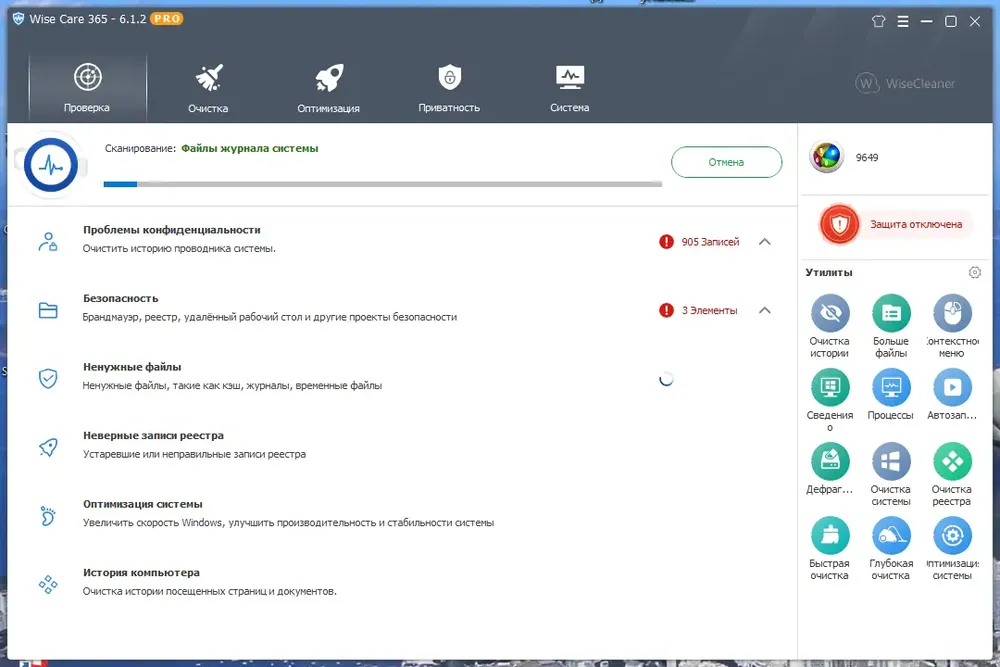Click the WiseCleaner logo link
Image resolution: width=1000 pixels, height=667 pixels.
906,84
